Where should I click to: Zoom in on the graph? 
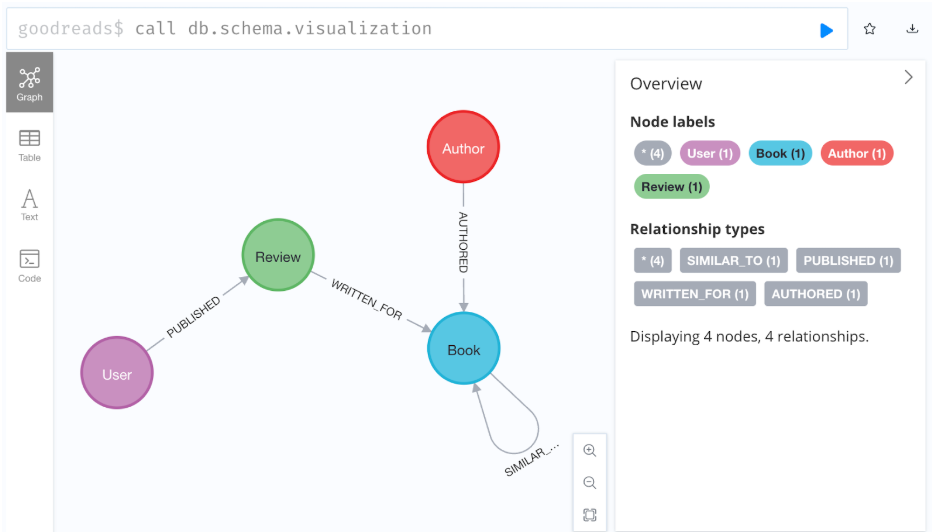590,451
